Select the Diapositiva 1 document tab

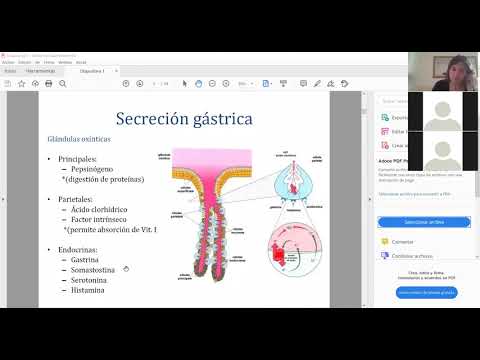pyautogui.click(x=92, y=71)
